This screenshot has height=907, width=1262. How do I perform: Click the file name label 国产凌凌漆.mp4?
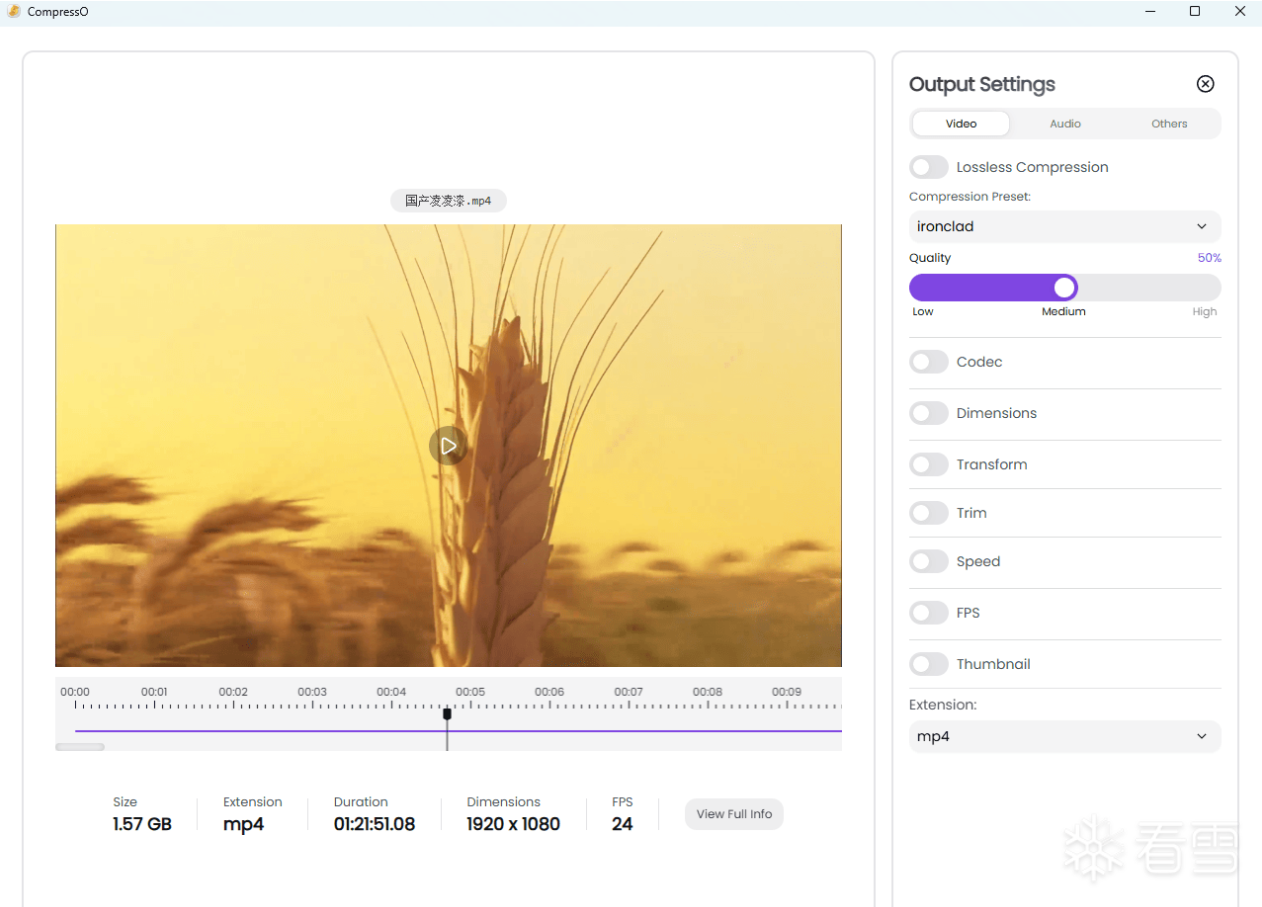448,201
